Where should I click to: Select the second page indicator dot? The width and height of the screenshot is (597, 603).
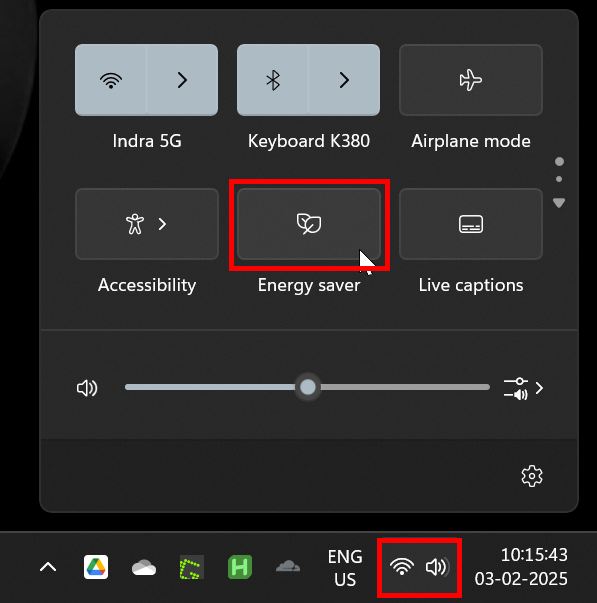[x=559, y=179]
